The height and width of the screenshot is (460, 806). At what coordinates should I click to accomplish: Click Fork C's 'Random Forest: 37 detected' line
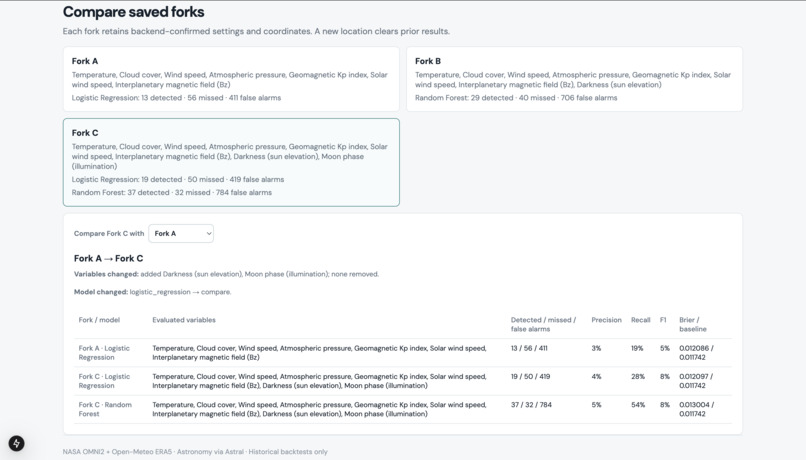click(172, 192)
